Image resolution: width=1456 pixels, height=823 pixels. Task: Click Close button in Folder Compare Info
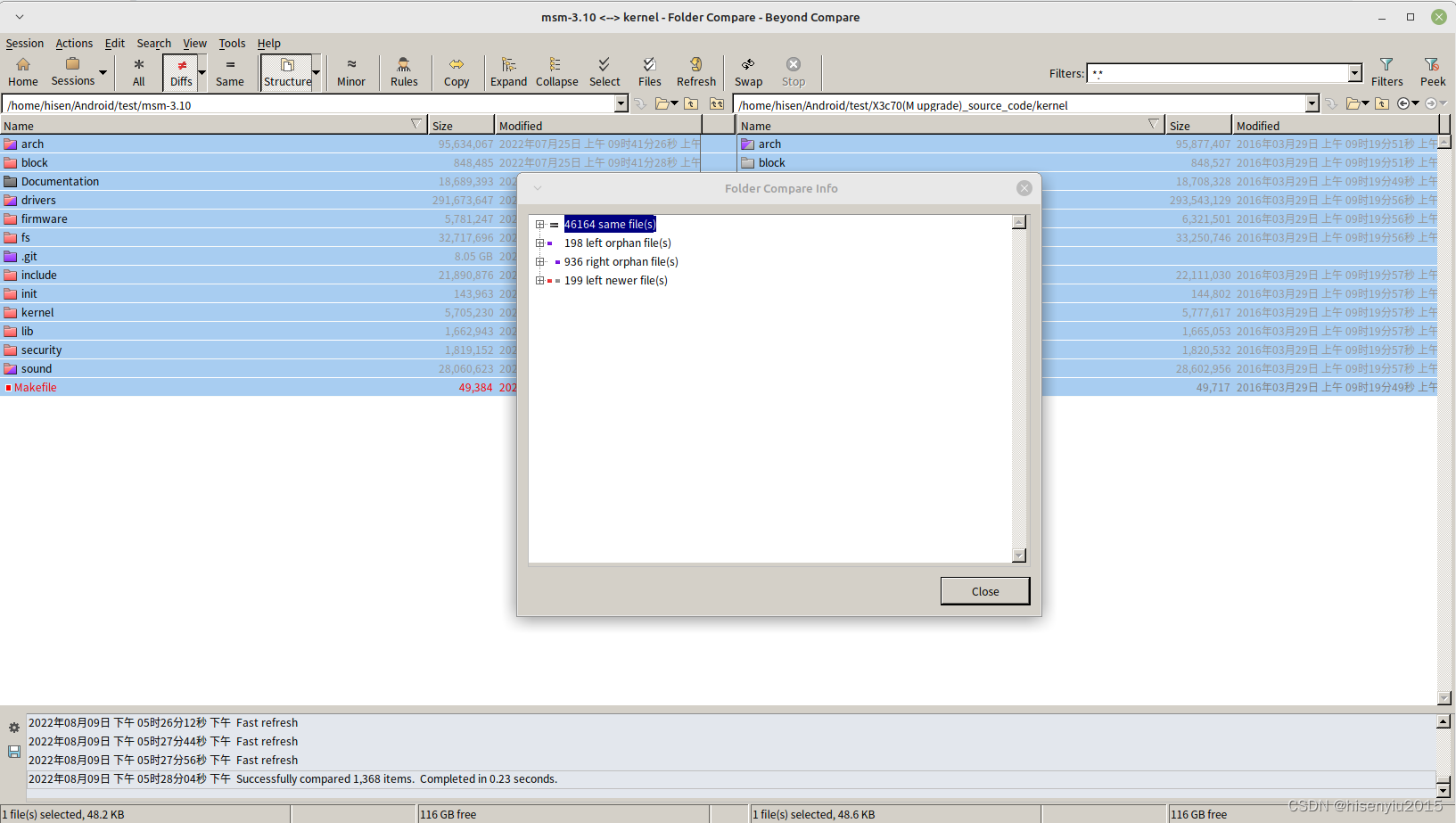point(985,591)
